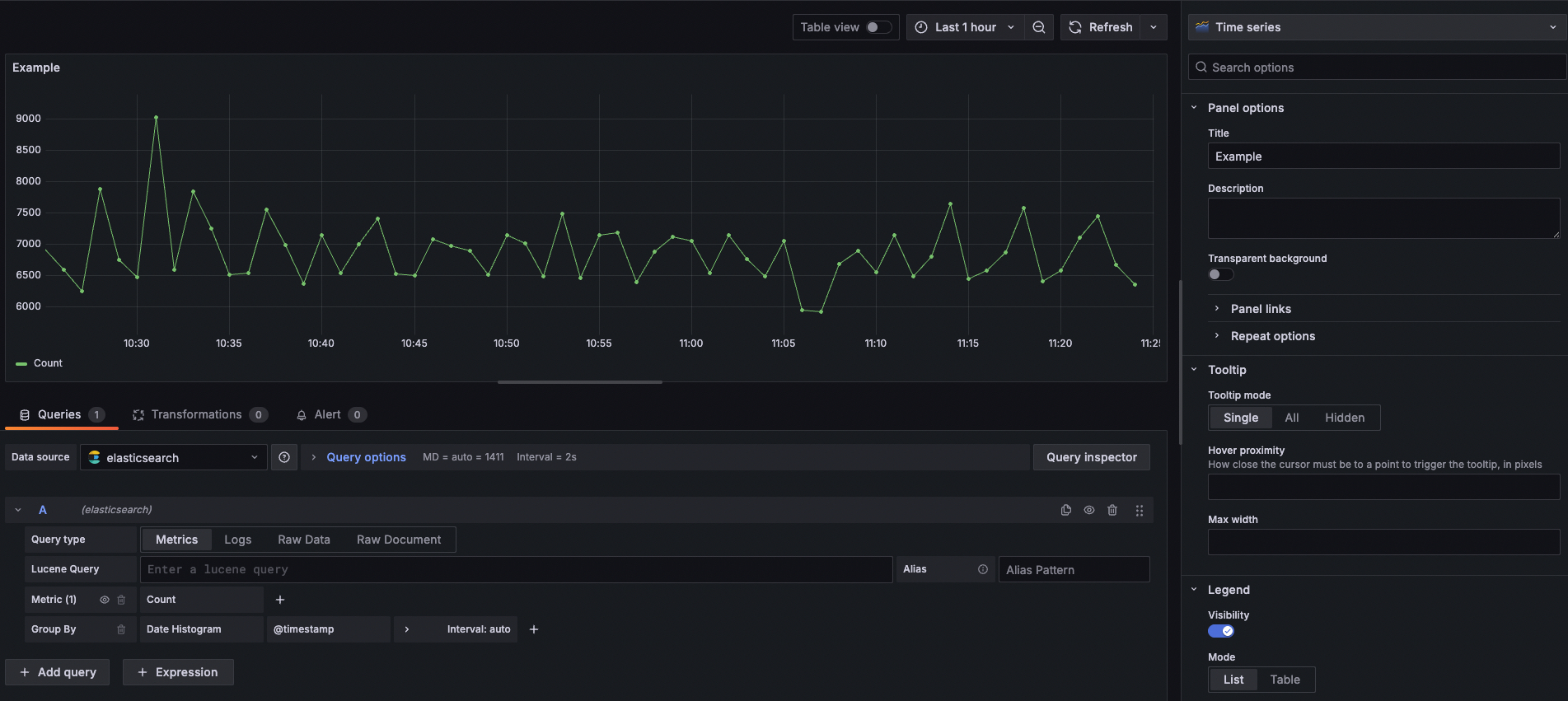
Task: Open the Time series visualization picker
Action: (1376, 27)
